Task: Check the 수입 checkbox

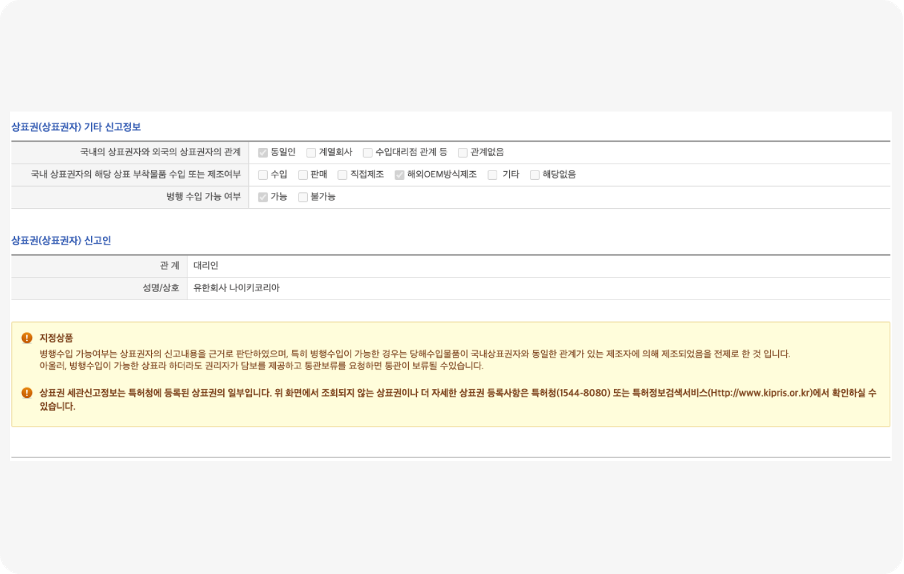Action: 263,175
